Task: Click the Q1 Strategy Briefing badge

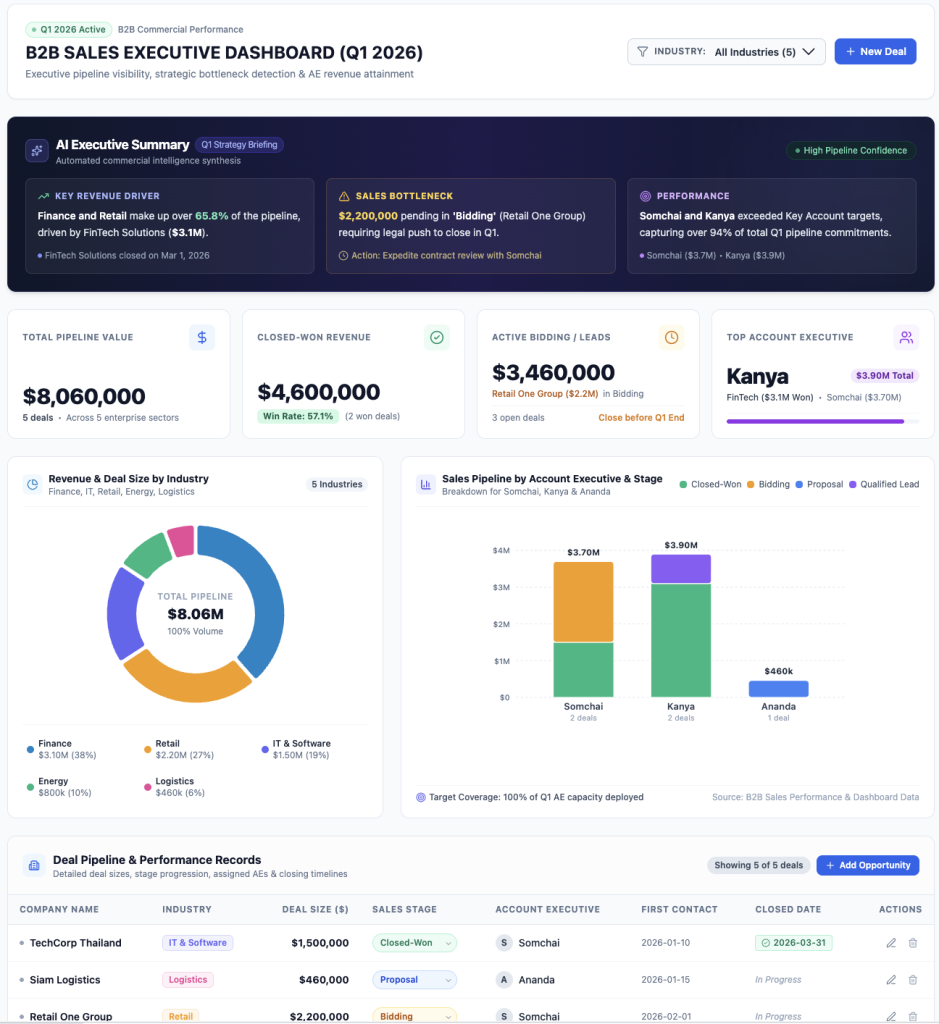Action: pos(239,145)
